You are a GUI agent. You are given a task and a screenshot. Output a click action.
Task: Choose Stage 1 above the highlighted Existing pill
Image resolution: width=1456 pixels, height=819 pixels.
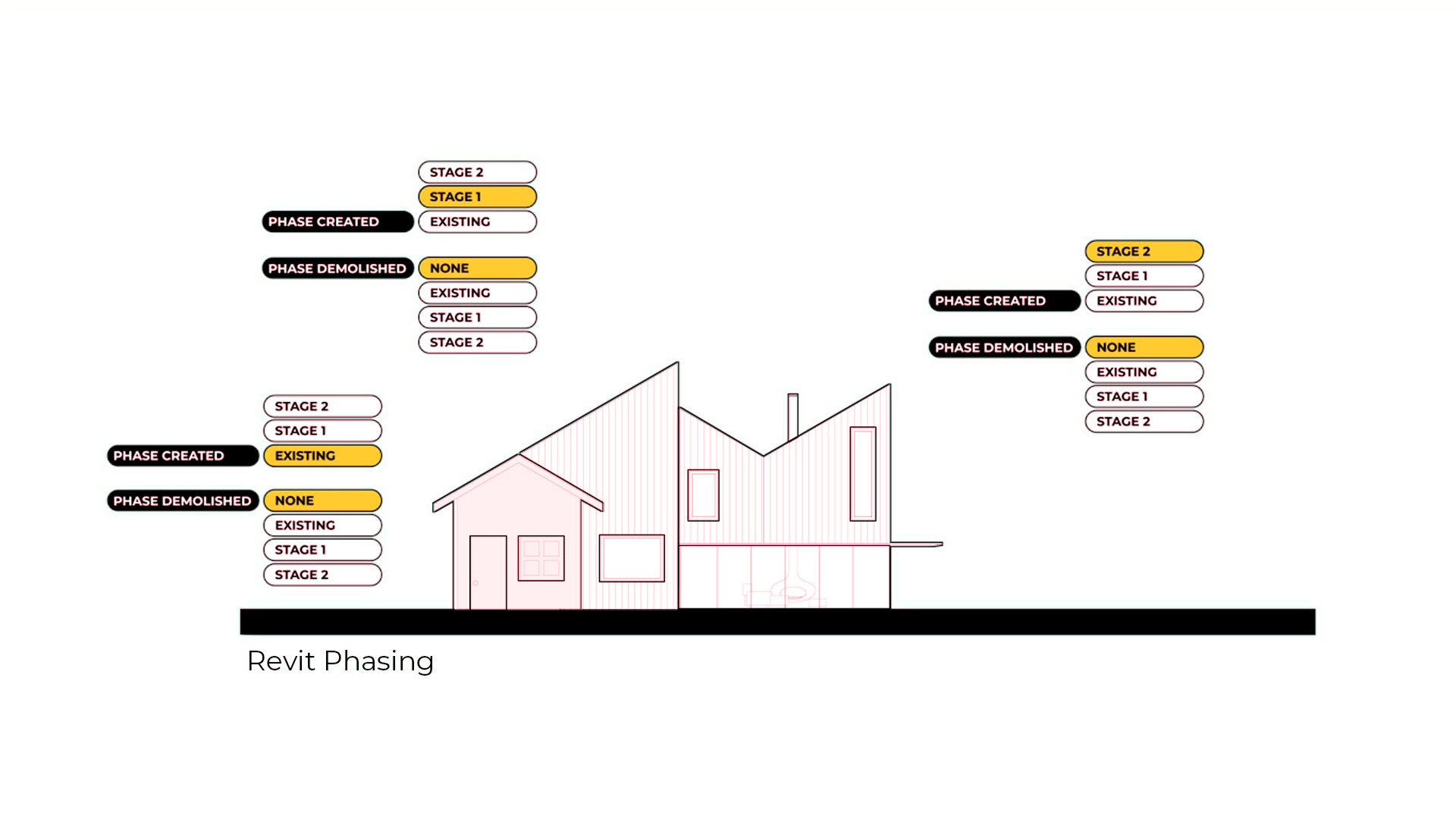coord(322,431)
